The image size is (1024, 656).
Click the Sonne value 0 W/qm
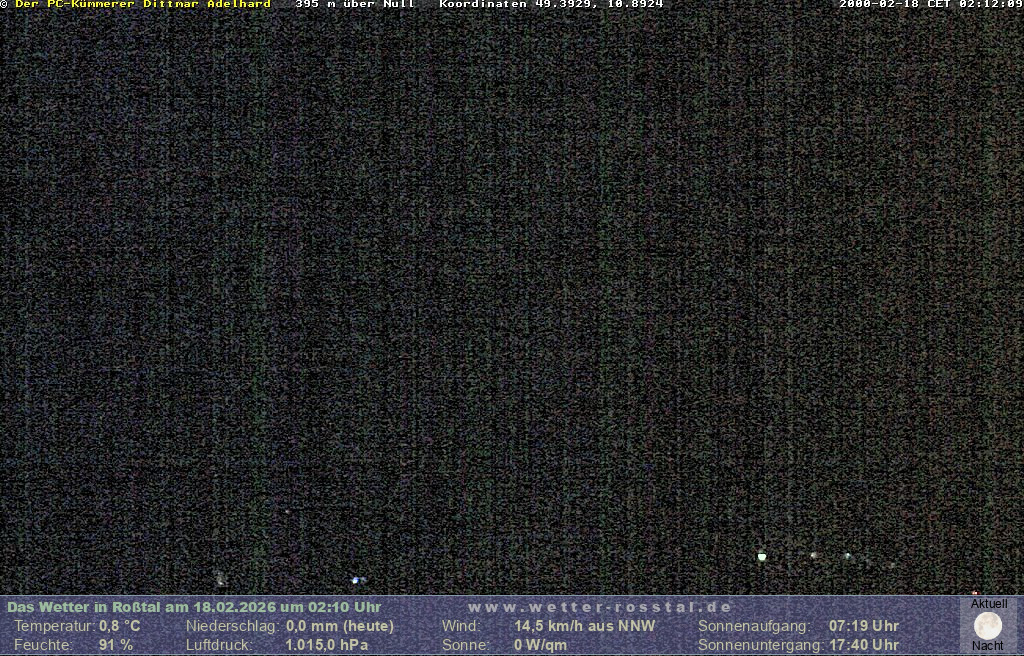pos(540,645)
